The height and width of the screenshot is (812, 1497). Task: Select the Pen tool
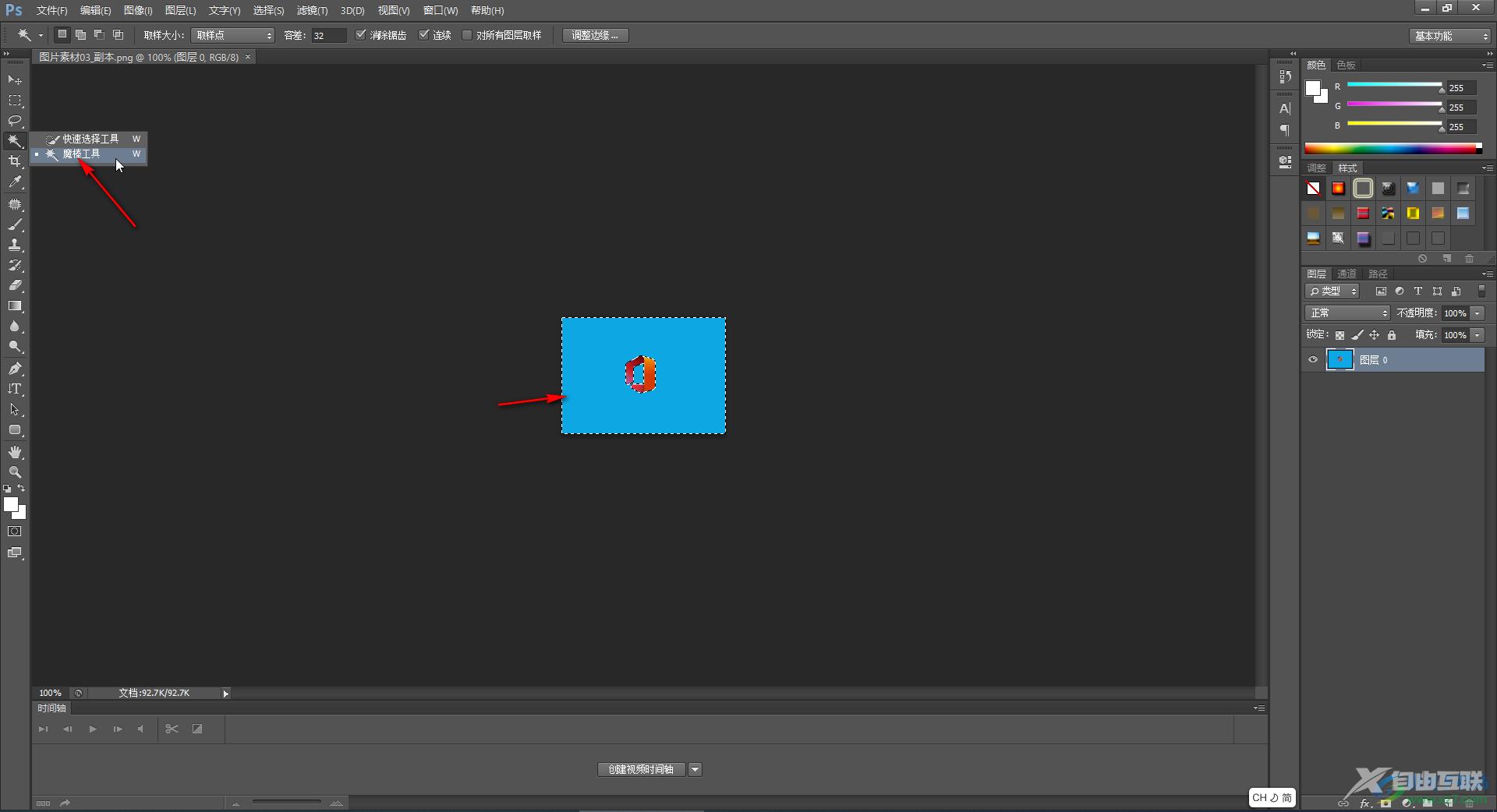15,369
